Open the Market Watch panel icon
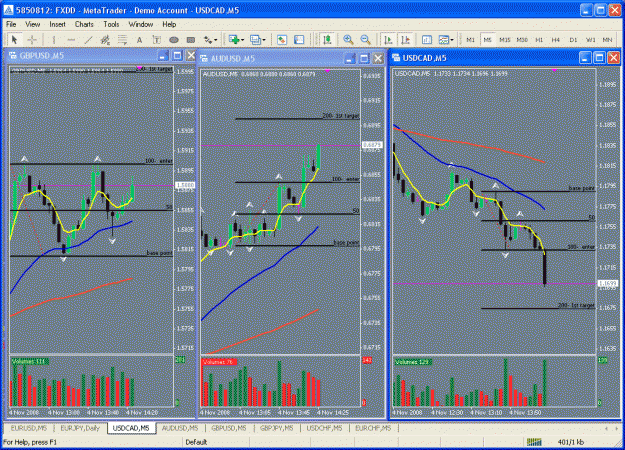This screenshot has width=625, height=450. pos(282,39)
